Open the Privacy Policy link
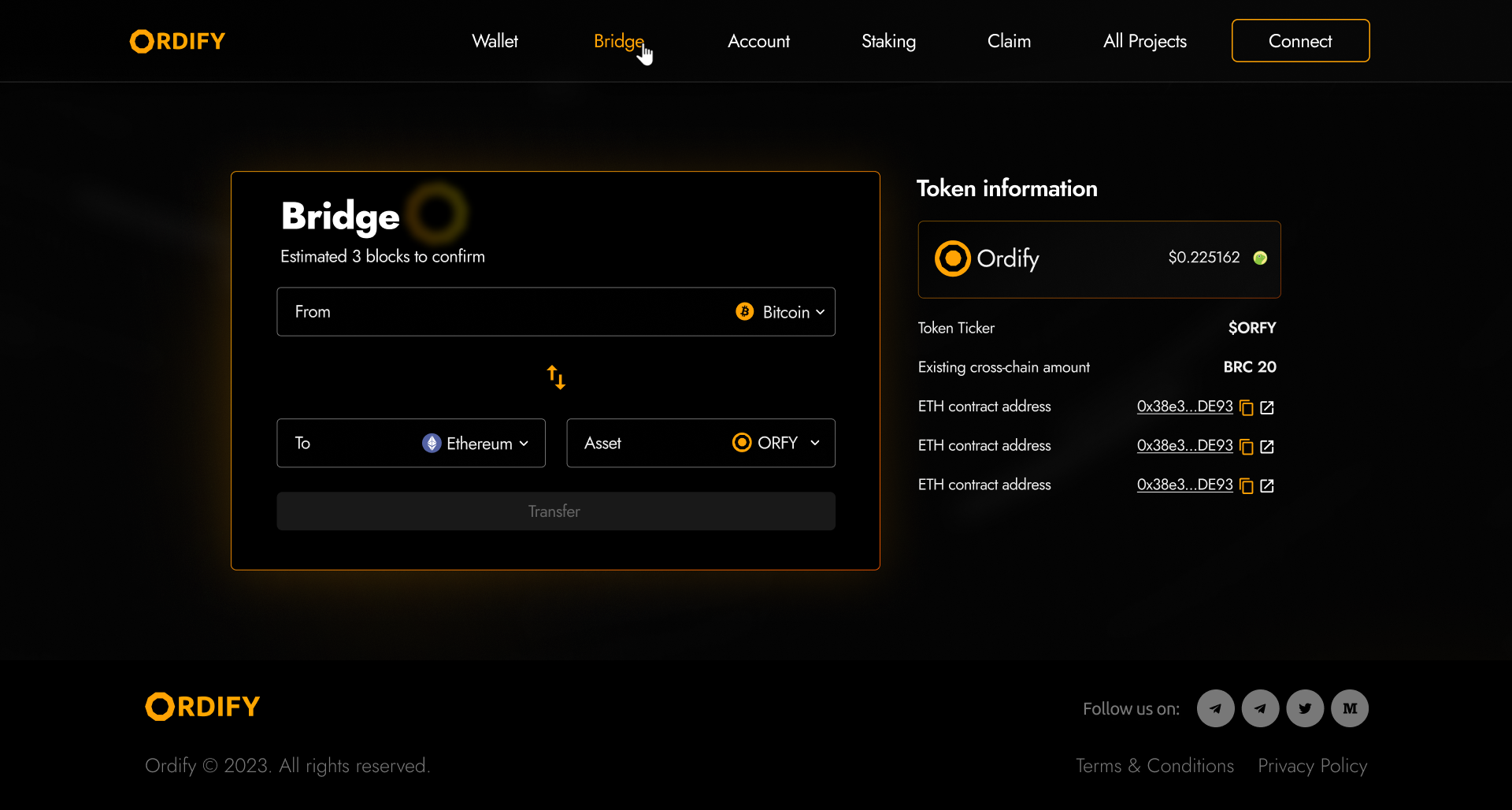 (1312, 766)
